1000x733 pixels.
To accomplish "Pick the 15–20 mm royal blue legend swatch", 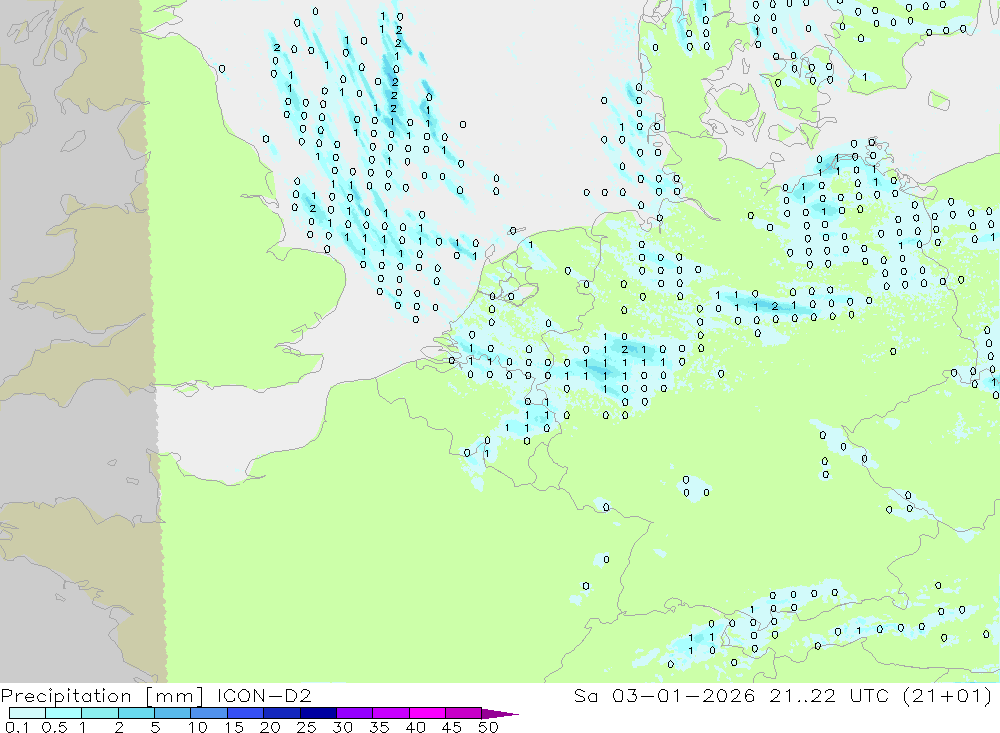I will click(246, 713).
